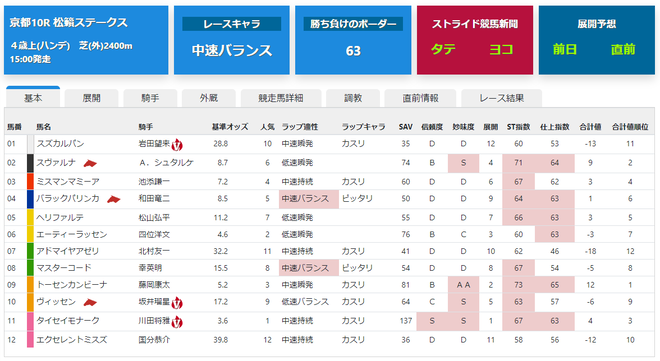Click jockey name 和田竜二

[154, 199]
